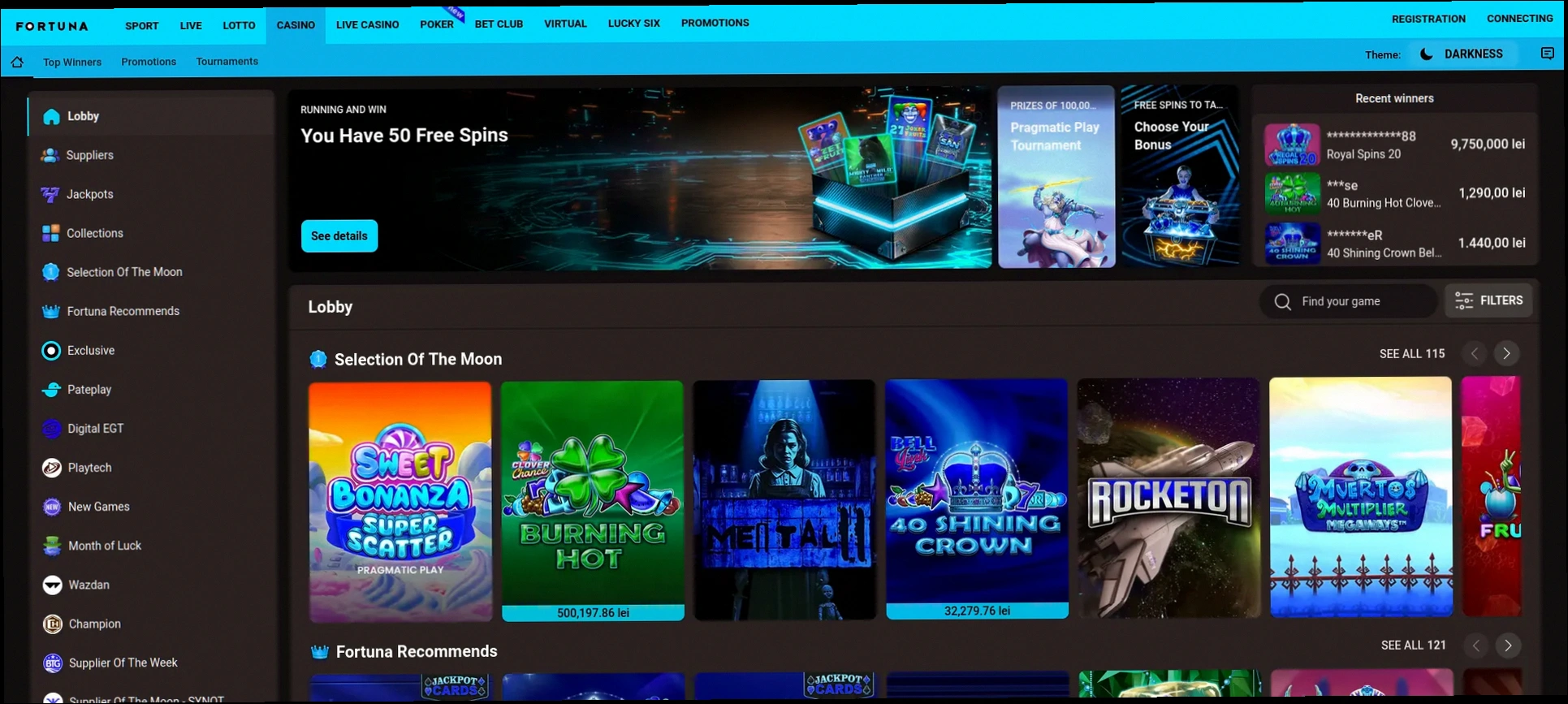This screenshot has height=704, width=1568.
Task: Expand SEE ALL 115 games
Action: [1412, 354]
